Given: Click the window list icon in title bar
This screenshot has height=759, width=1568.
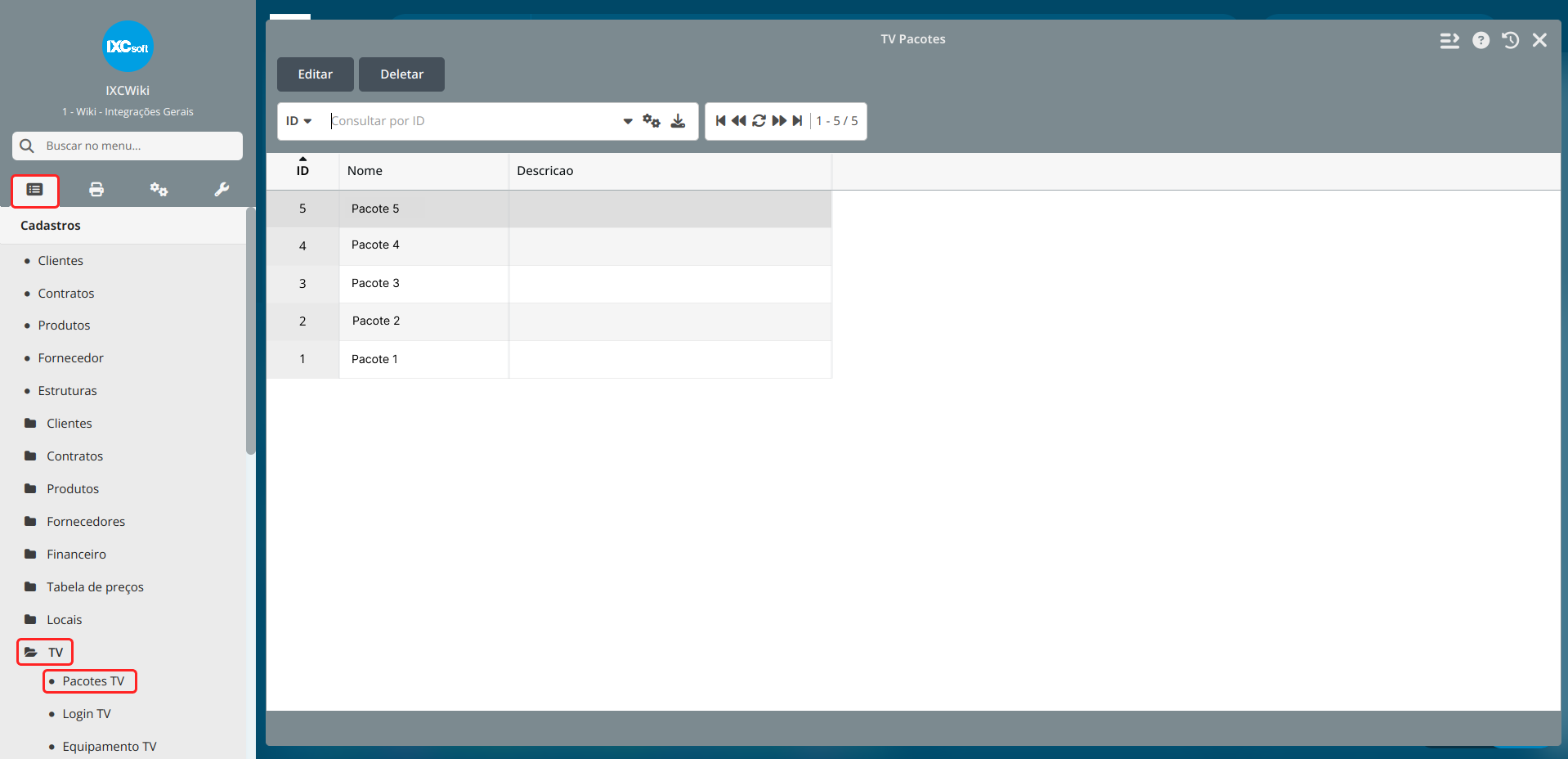Looking at the screenshot, I should pyautogui.click(x=1449, y=40).
